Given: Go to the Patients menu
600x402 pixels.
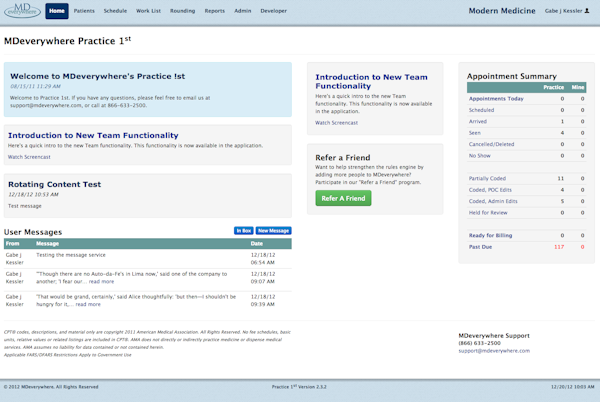Looking at the screenshot, I should (x=84, y=11).
